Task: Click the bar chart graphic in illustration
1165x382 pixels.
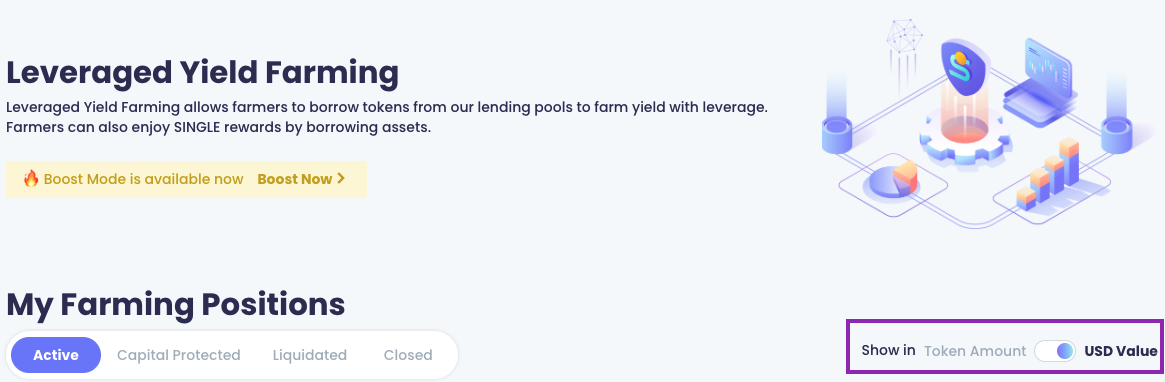Action: [x=1048, y=172]
